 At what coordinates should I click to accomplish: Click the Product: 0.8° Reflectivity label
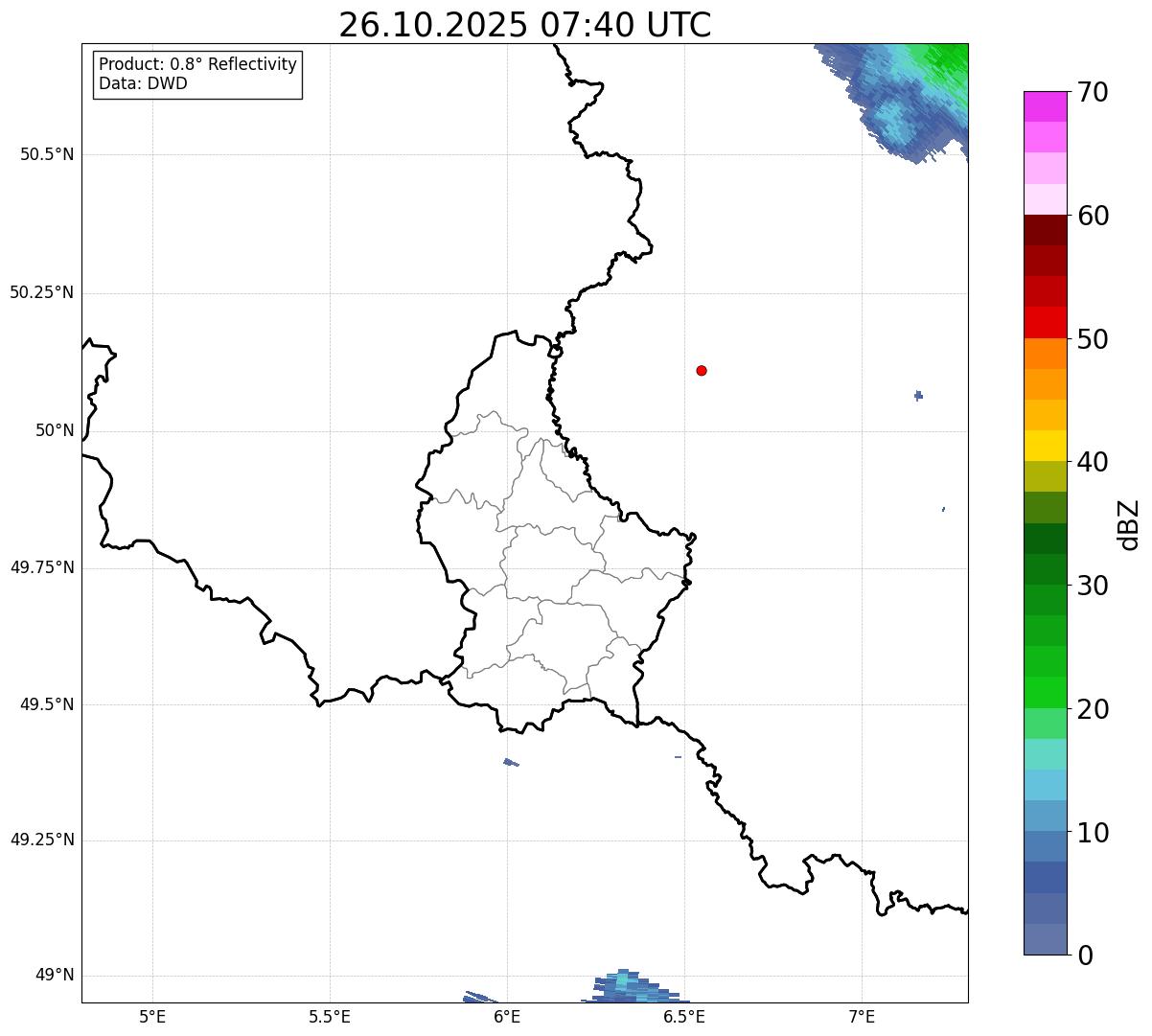198,64
